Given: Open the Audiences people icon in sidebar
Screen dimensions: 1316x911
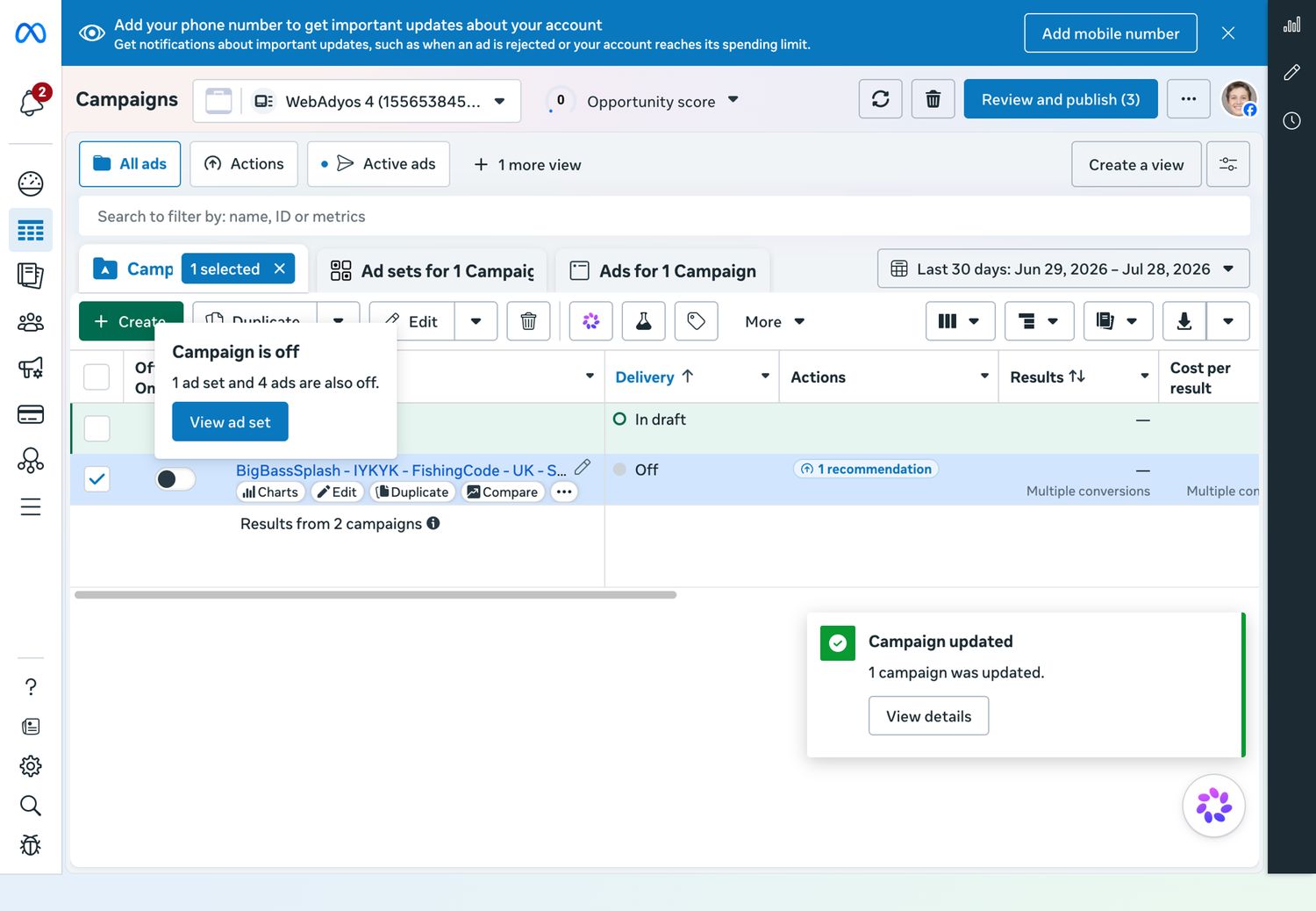Looking at the screenshot, I should click(31, 322).
